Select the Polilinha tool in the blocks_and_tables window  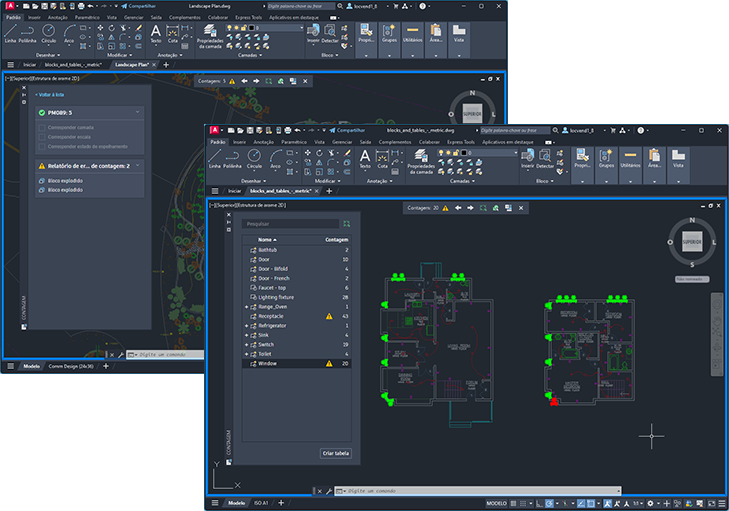coord(232,159)
